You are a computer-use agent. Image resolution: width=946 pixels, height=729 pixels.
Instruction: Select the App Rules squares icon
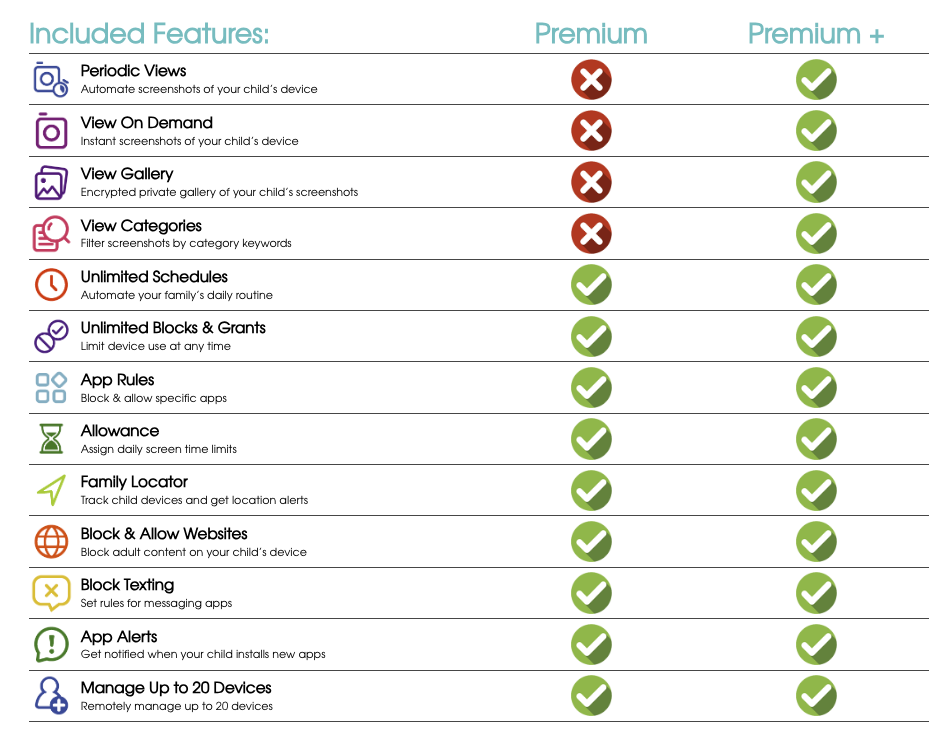pos(51,388)
